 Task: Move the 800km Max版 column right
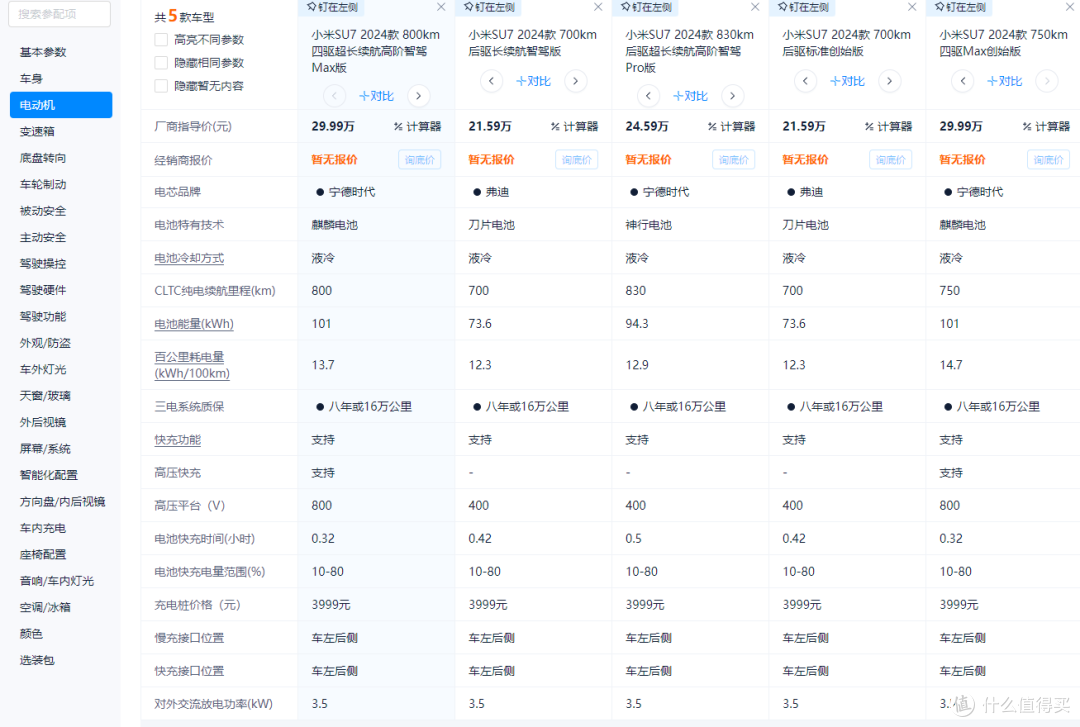418,96
